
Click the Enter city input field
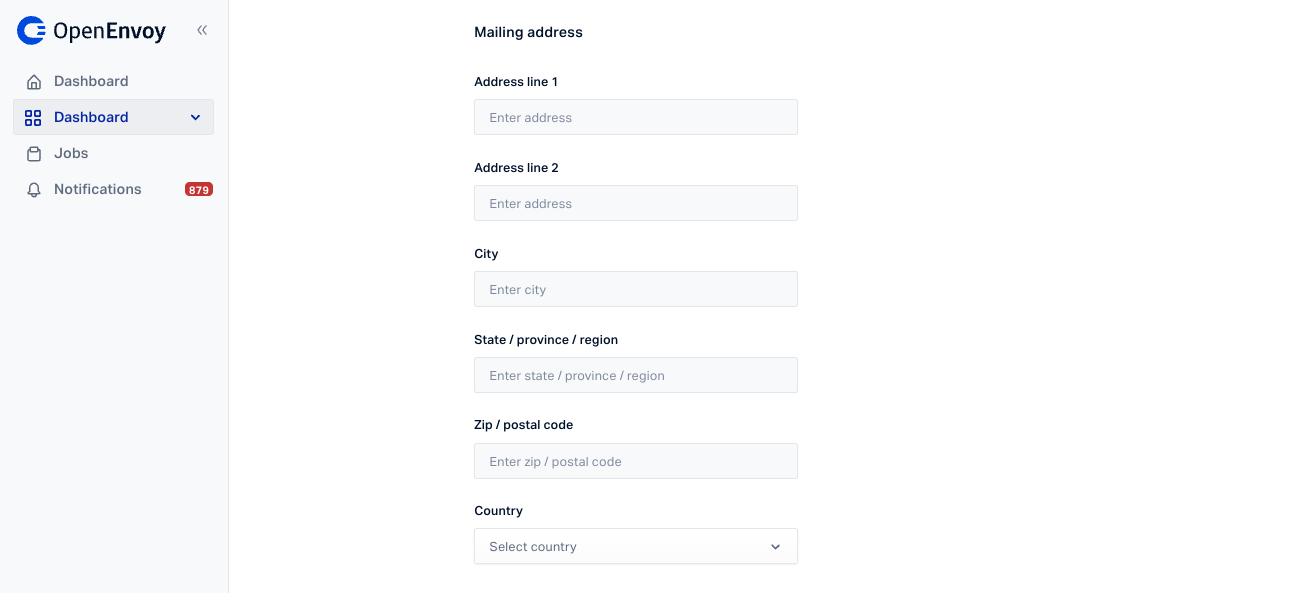[x=636, y=289]
